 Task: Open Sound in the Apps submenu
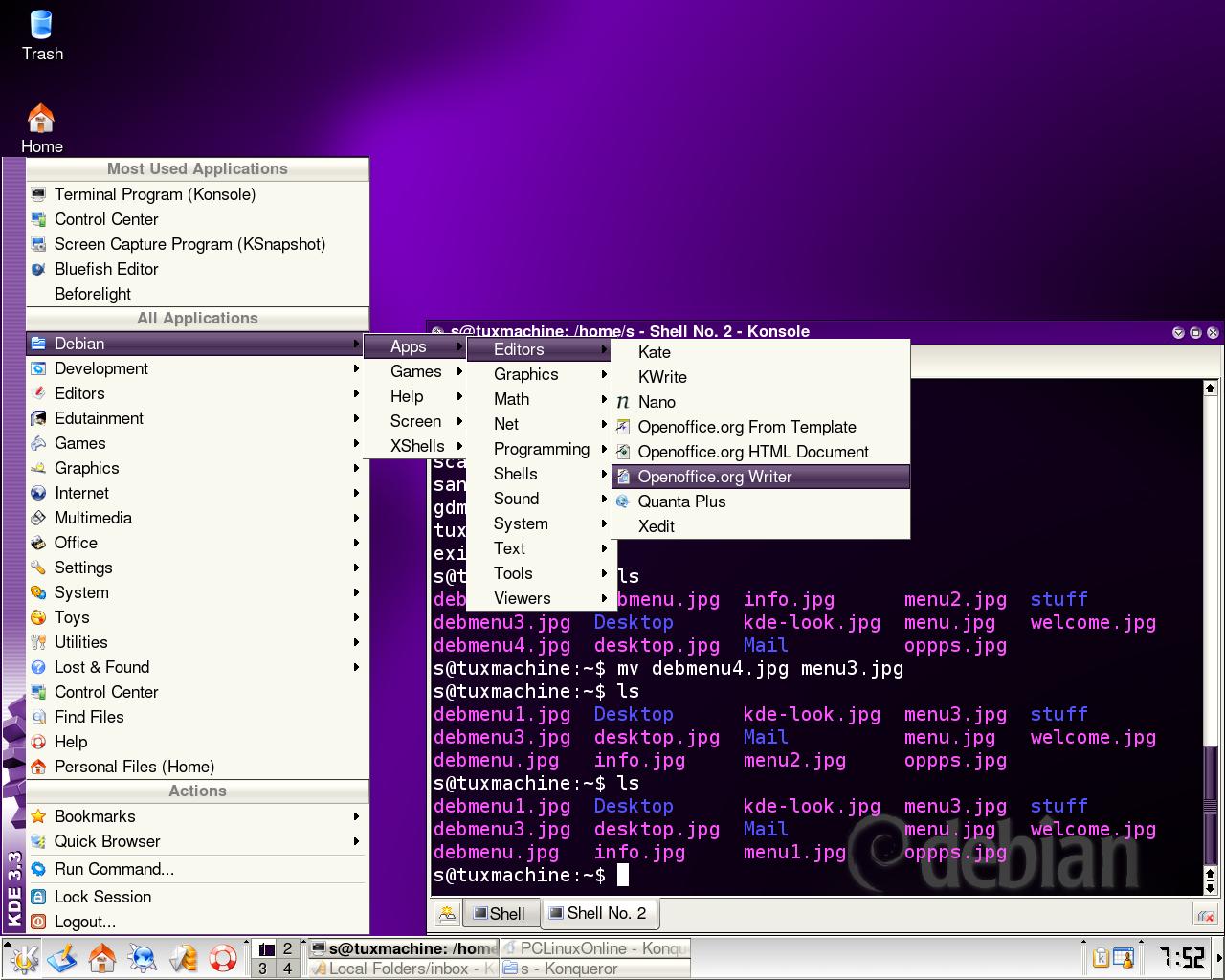pyautogui.click(x=541, y=499)
